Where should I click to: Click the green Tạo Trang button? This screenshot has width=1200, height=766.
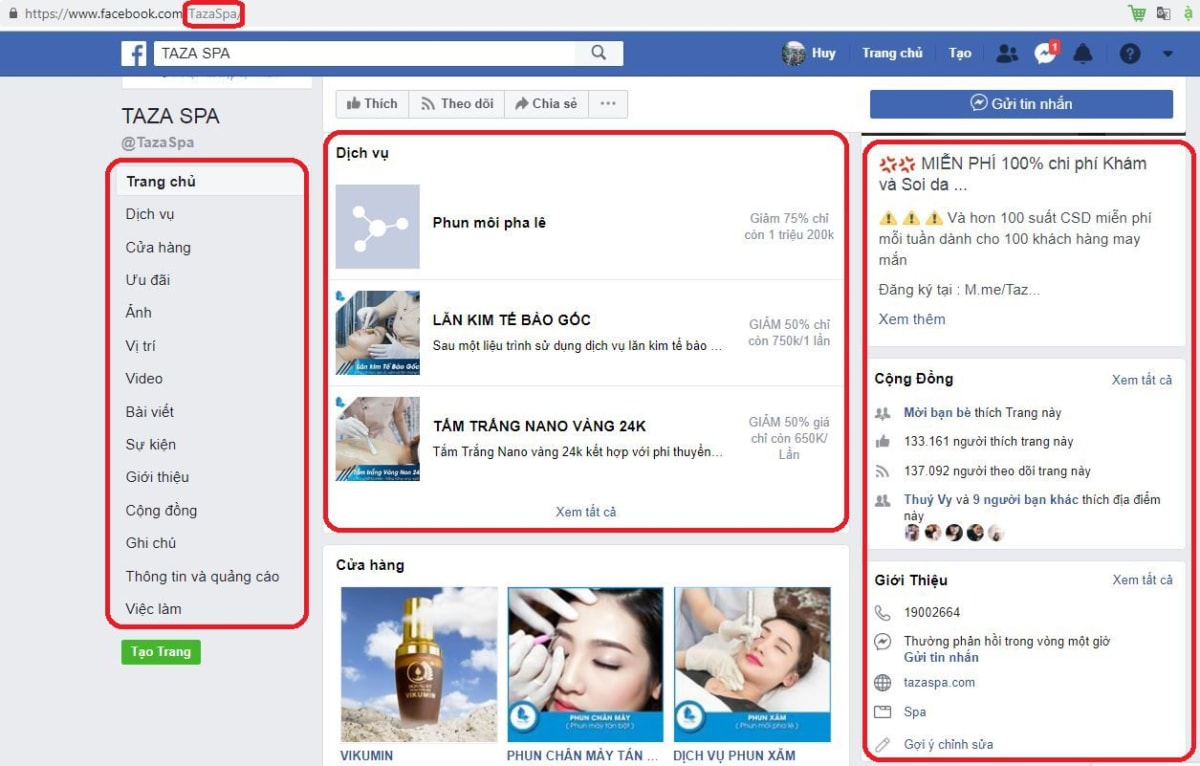[161, 652]
